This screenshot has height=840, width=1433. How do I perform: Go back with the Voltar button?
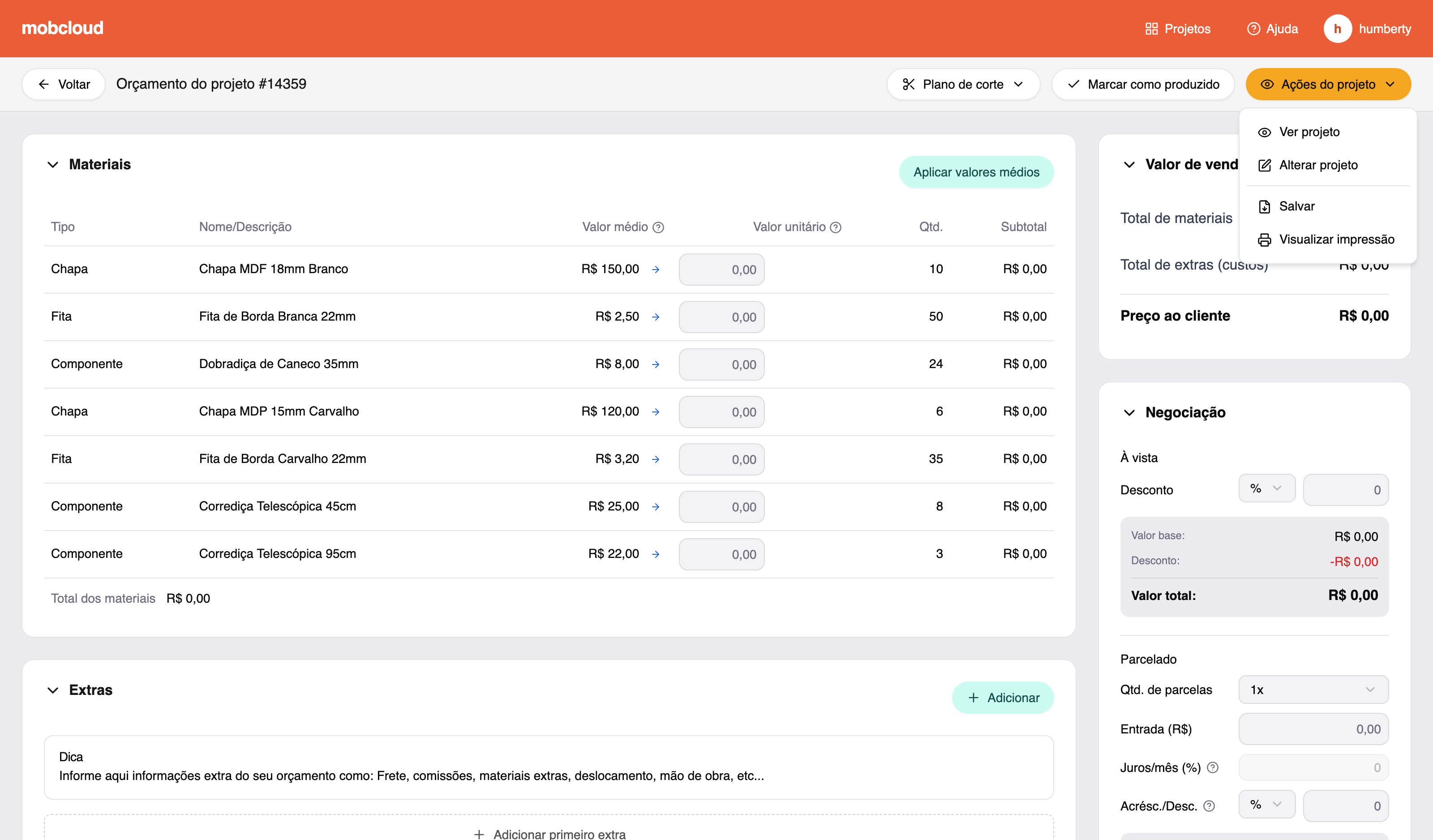click(64, 84)
